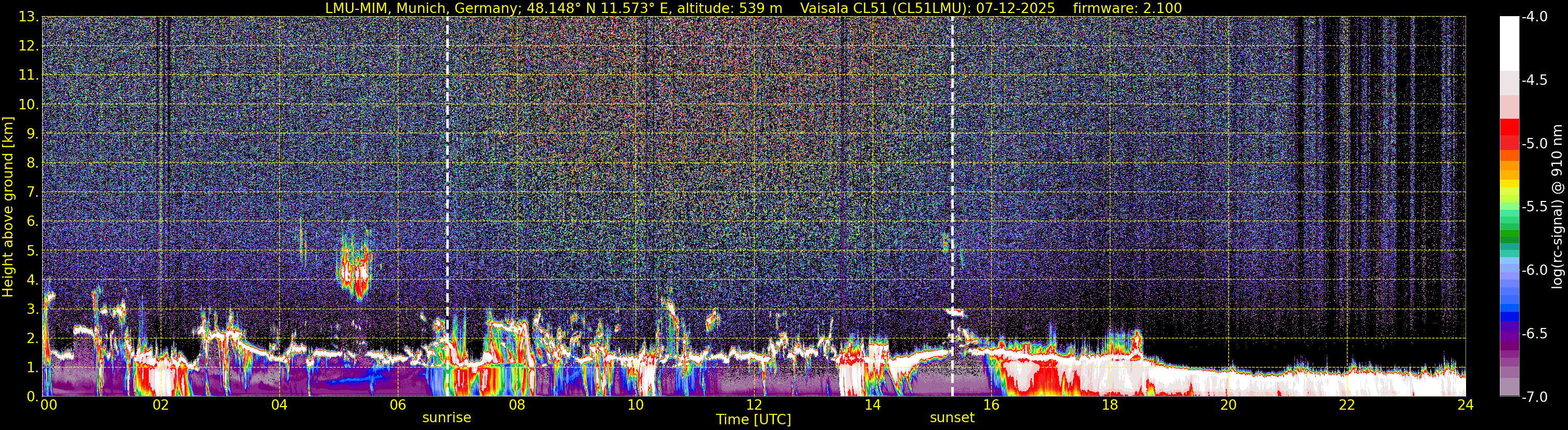Click the sunset dashed vertical line
The width and height of the screenshot is (1568, 430).
point(952,206)
